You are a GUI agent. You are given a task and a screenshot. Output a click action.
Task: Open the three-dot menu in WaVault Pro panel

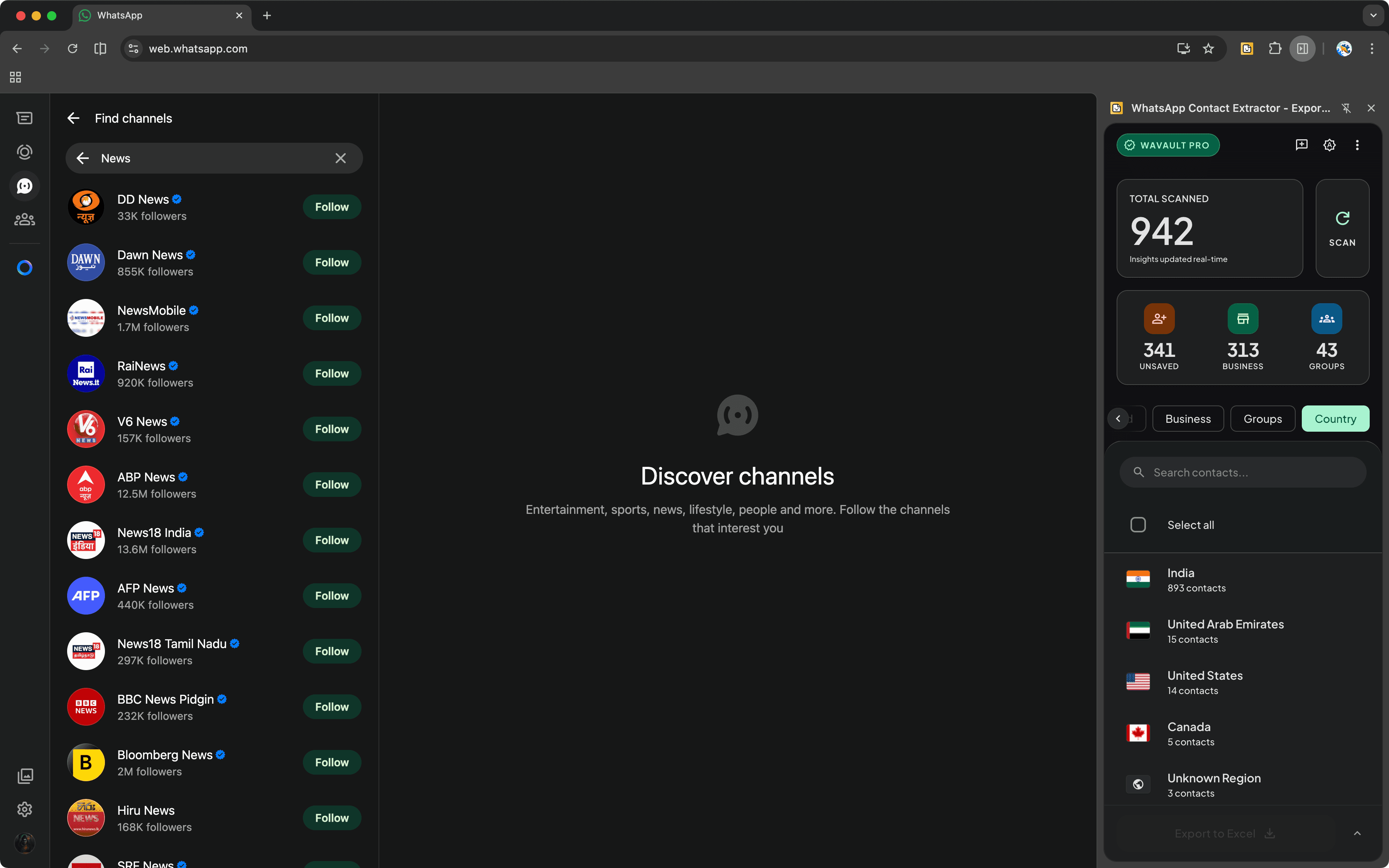(1357, 145)
